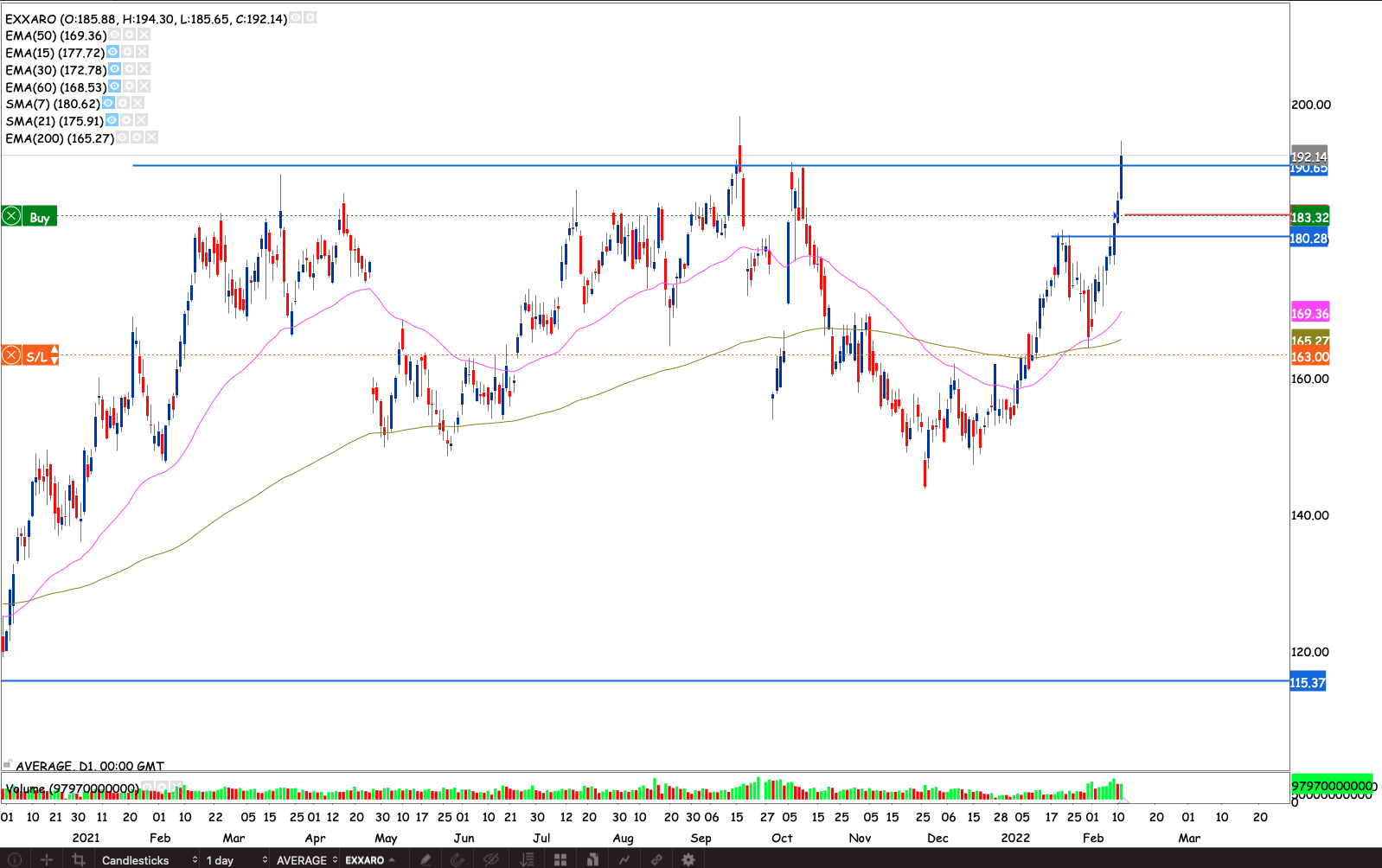This screenshot has width=1382, height=868.
Task: Click the crosshair cursor tool
Action: pyautogui.click(x=47, y=859)
